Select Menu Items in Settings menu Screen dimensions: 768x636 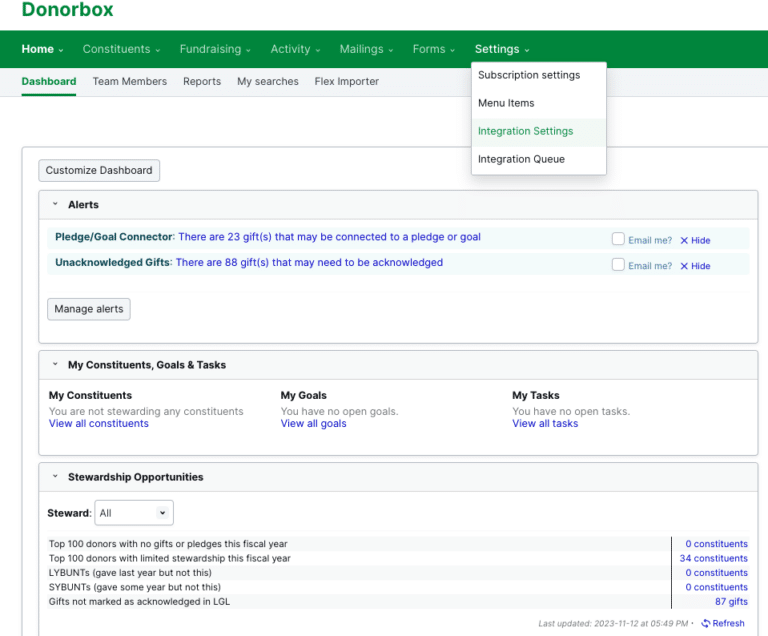tap(539, 103)
